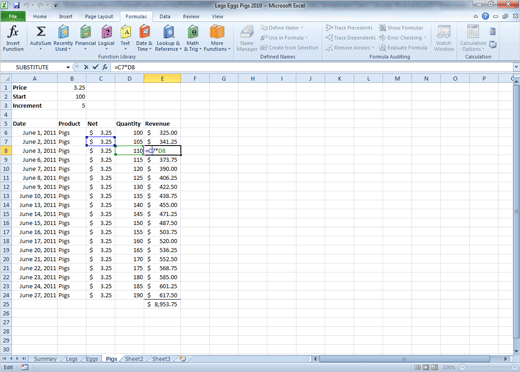This screenshot has width=520, height=372.
Task: Expand the Use in Formula dropdown
Action: [306, 38]
